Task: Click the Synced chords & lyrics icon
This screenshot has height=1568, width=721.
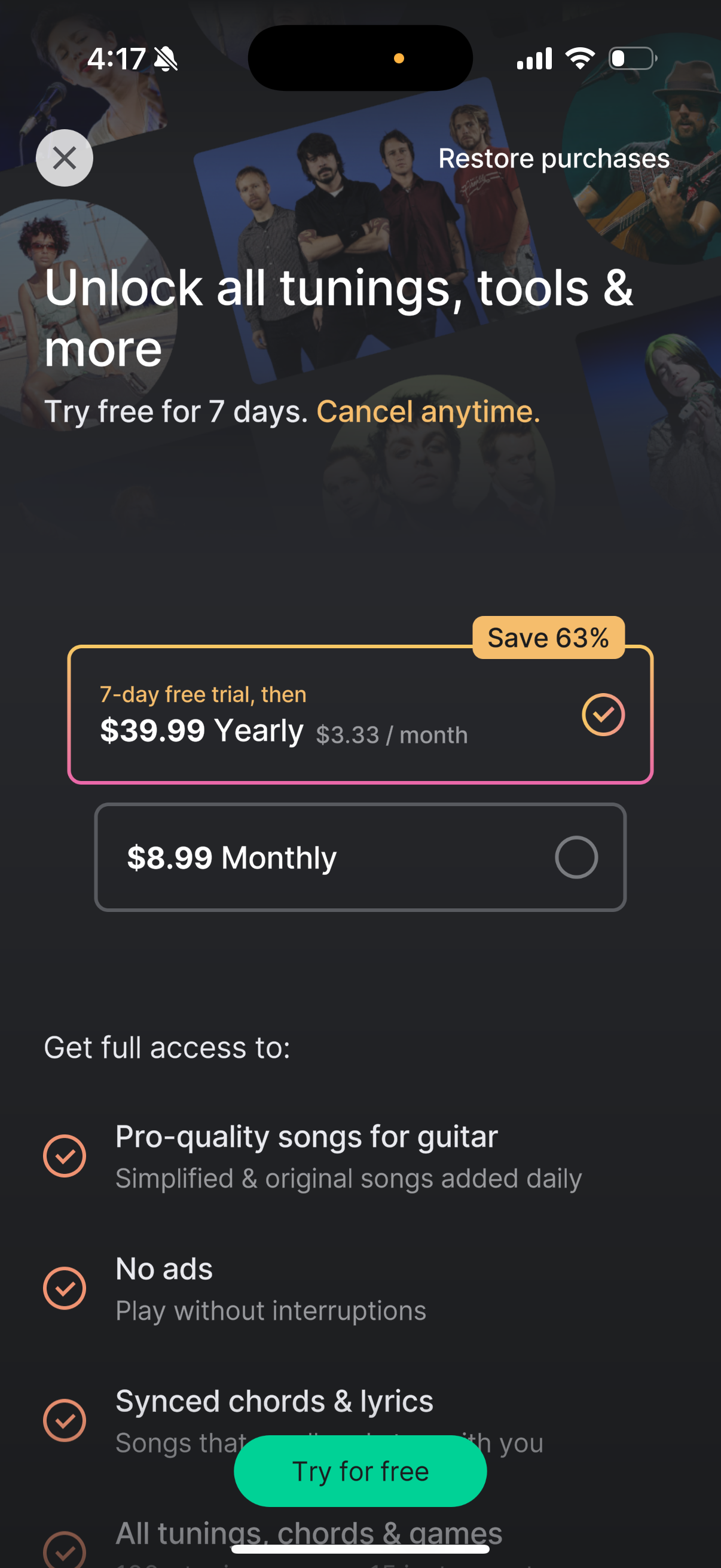Action: [x=64, y=1420]
